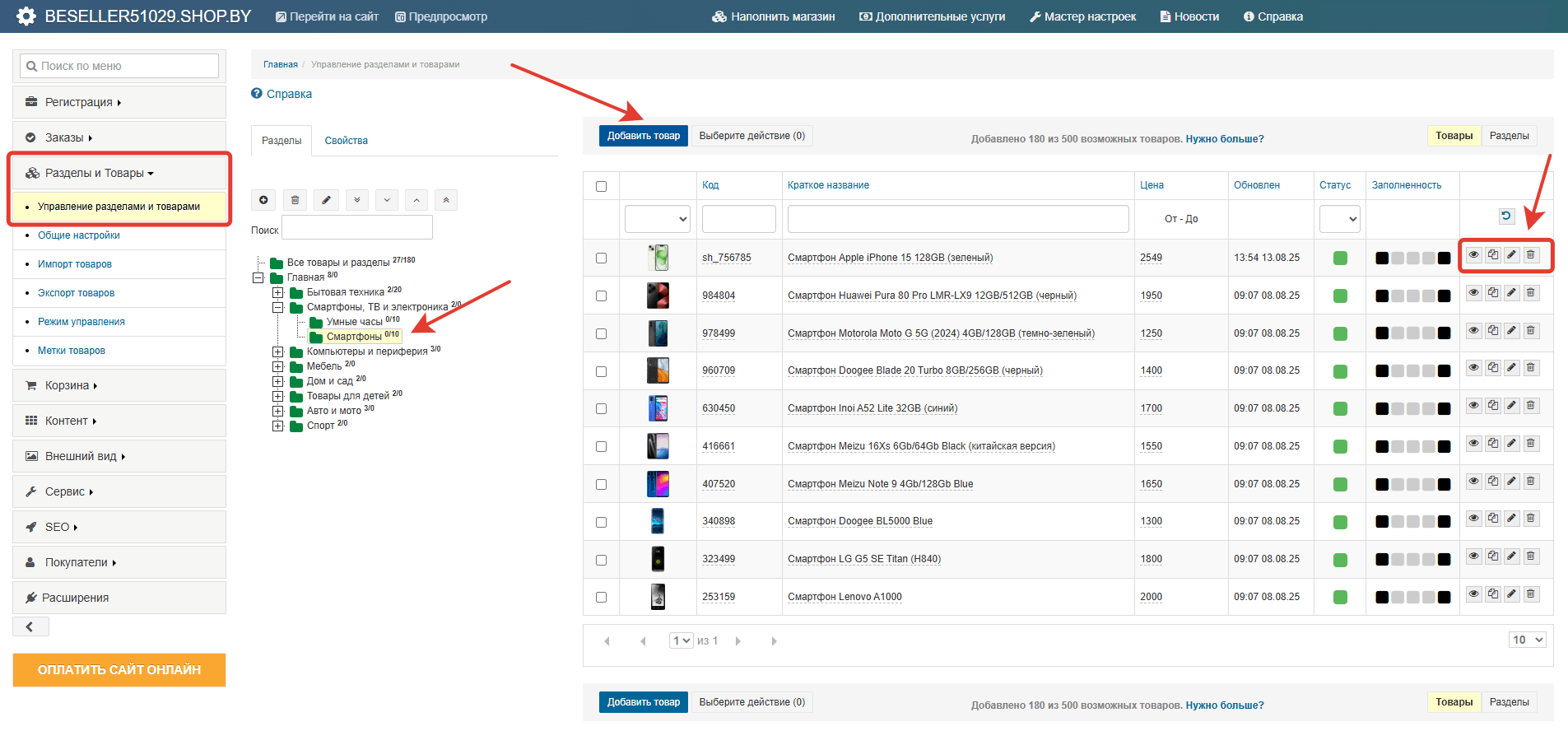
Task: Toggle green status square for LG G5 SE
Action: [x=1340, y=560]
